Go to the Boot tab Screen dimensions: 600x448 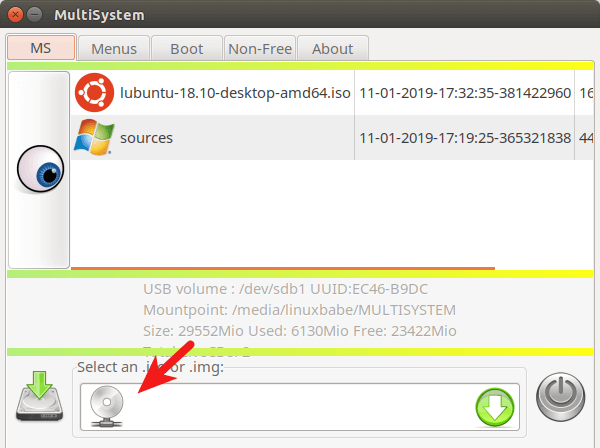187,48
